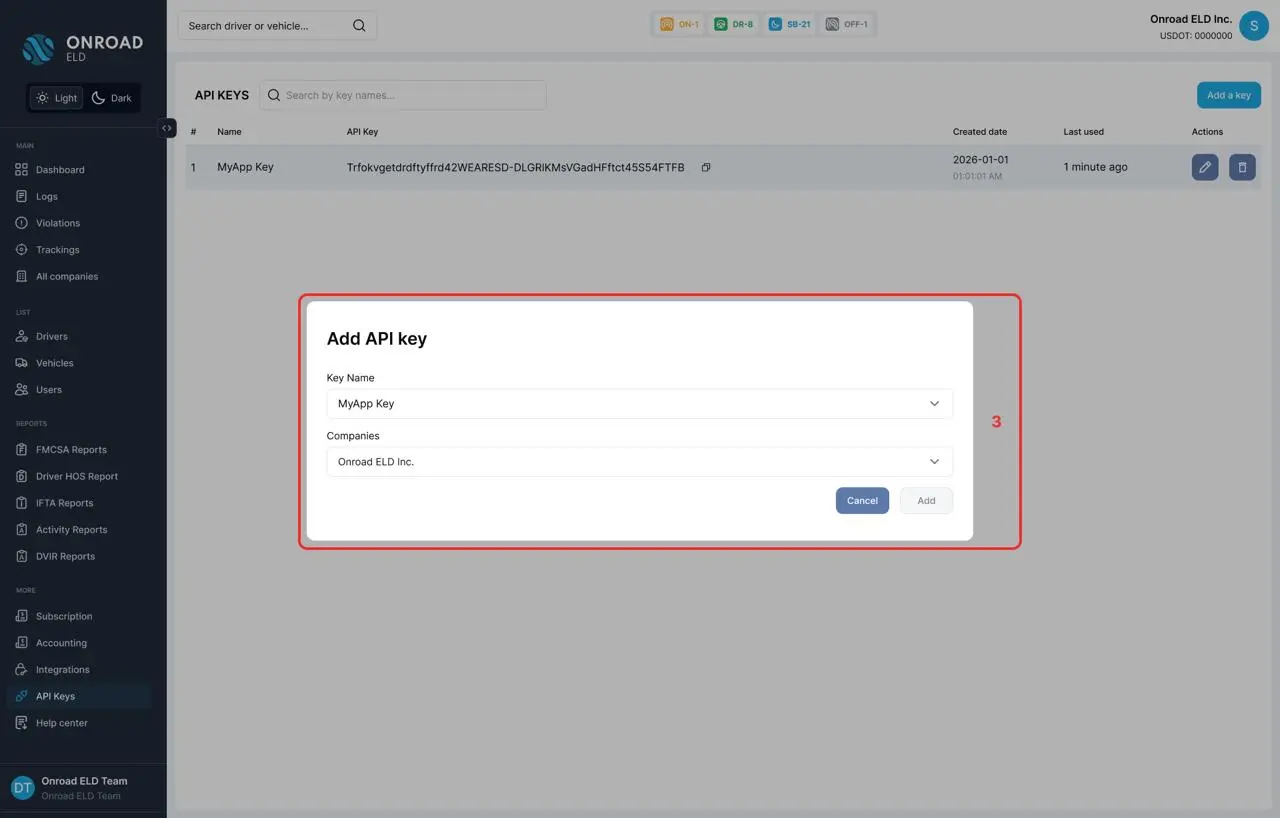
Task: Click the OFF-1 off duty badge
Action: pos(847,24)
